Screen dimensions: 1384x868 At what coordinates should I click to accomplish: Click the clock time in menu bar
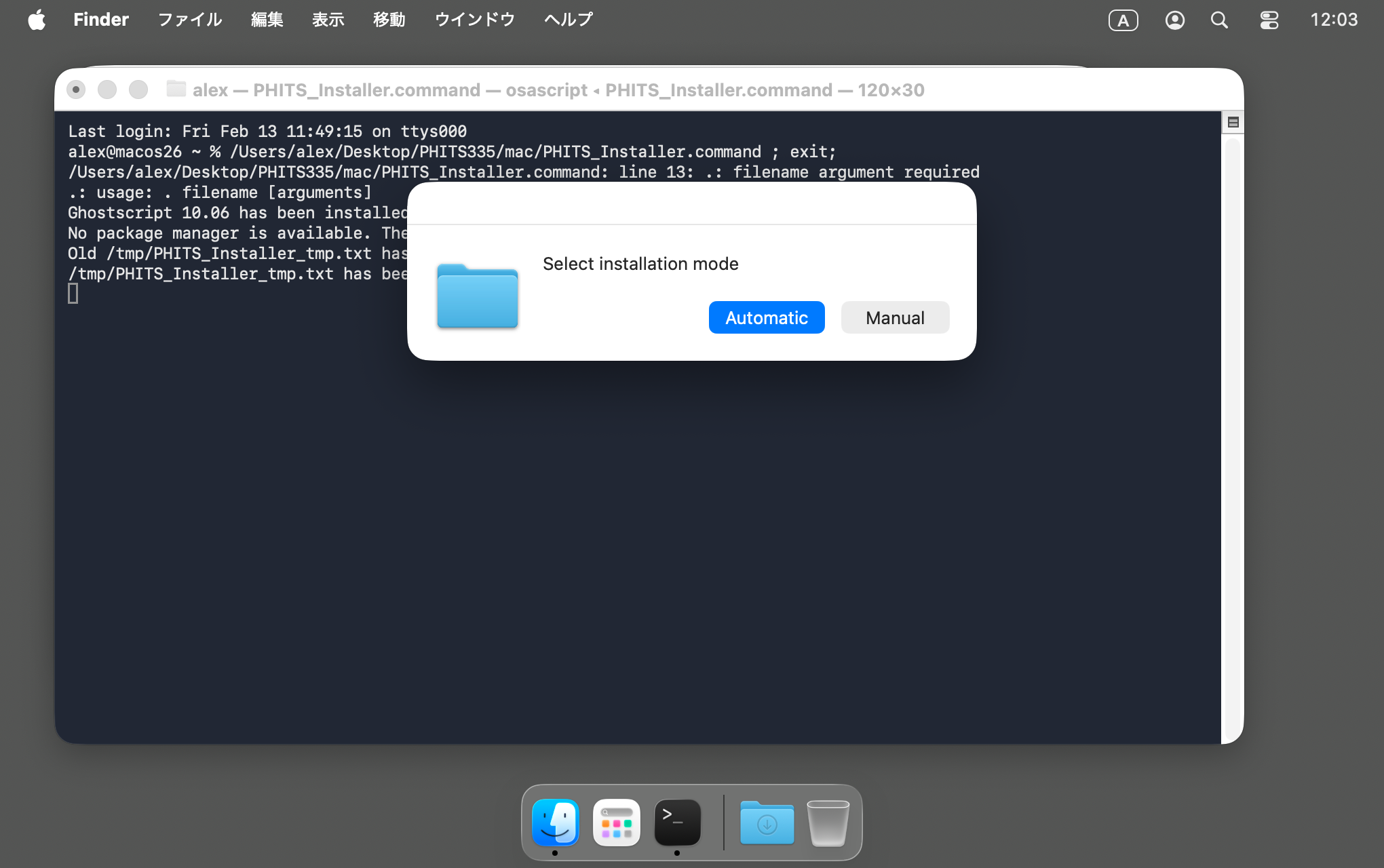coord(1333,20)
